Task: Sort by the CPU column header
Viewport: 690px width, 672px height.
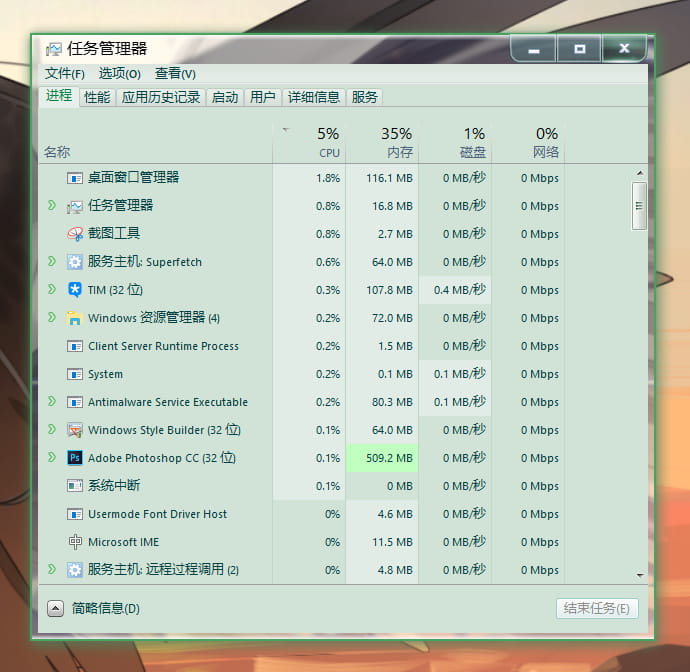Action: click(309, 143)
